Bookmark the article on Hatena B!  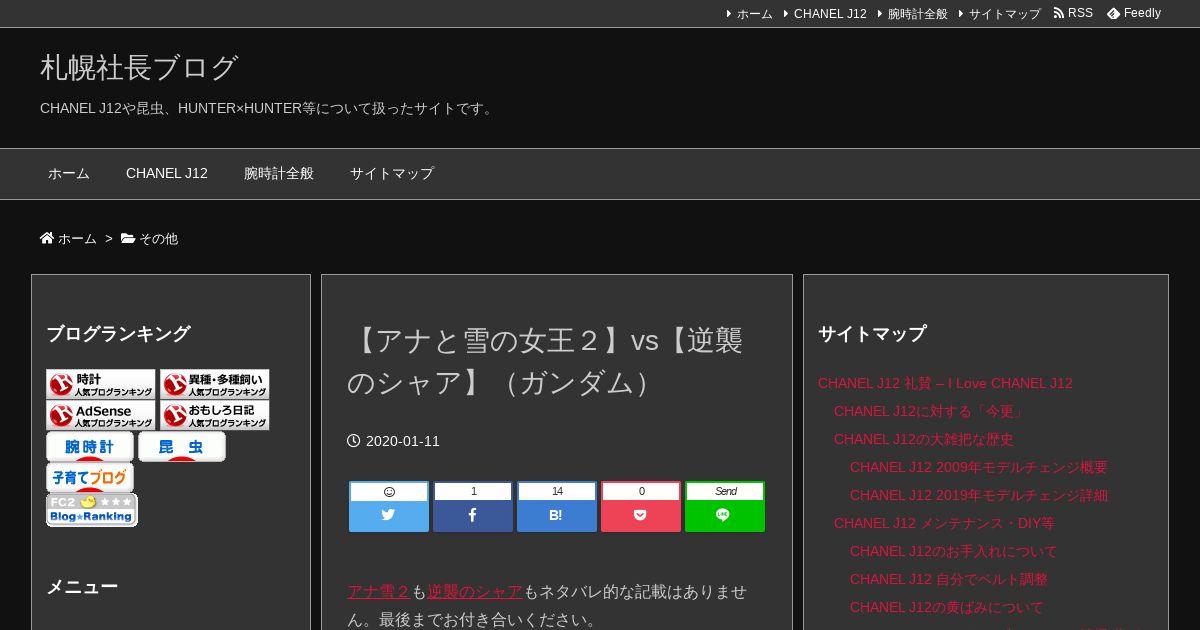[x=557, y=507]
